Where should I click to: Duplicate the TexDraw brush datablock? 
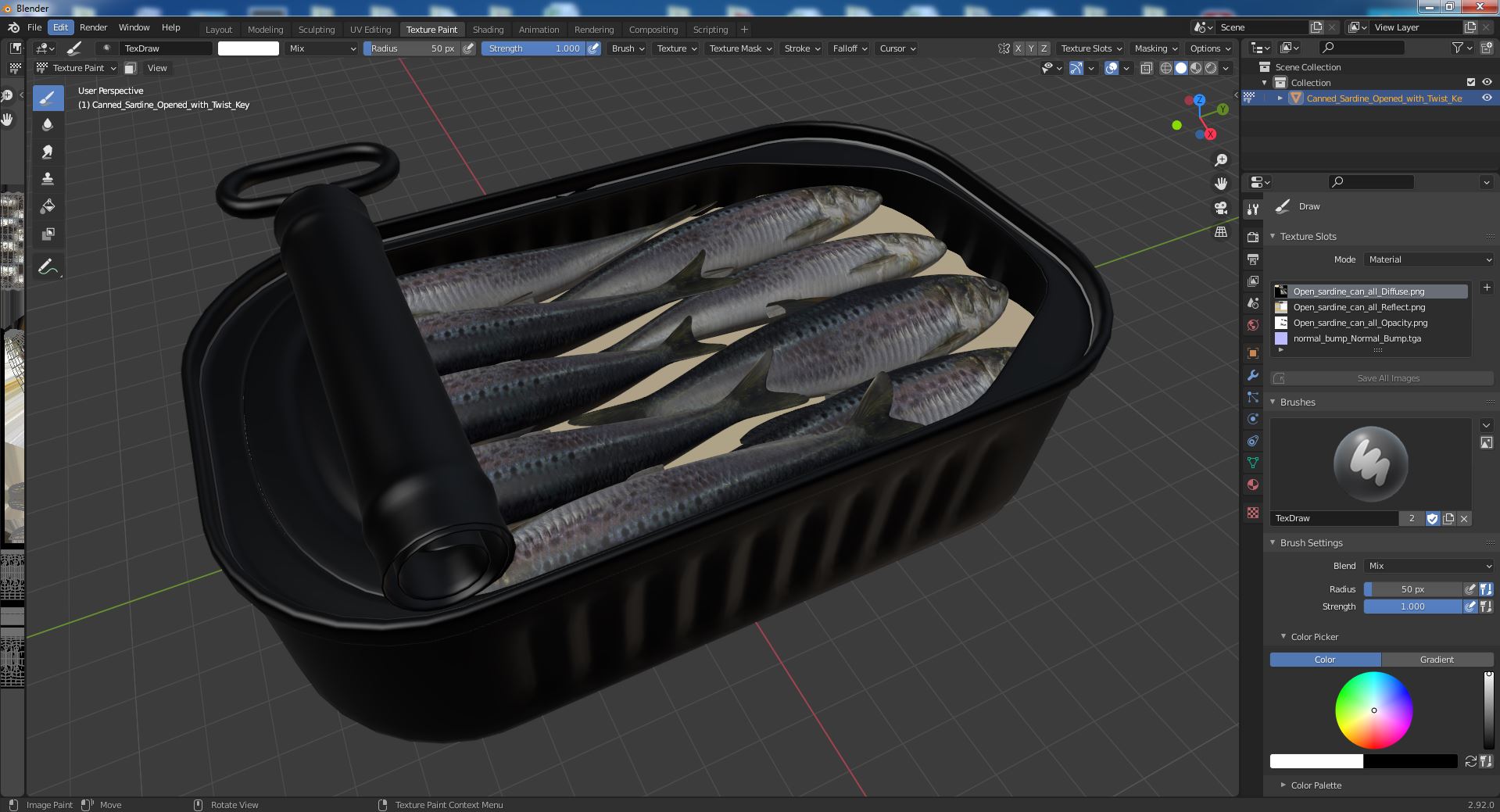coord(1448,518)
